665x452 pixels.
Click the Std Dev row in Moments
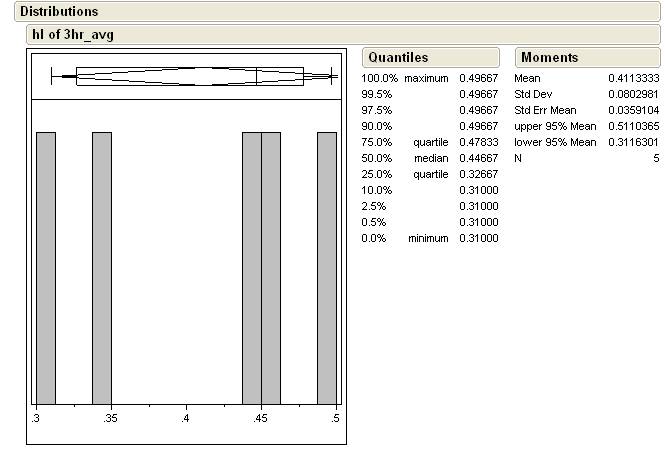pyautogui.click(x=587, y=94)
